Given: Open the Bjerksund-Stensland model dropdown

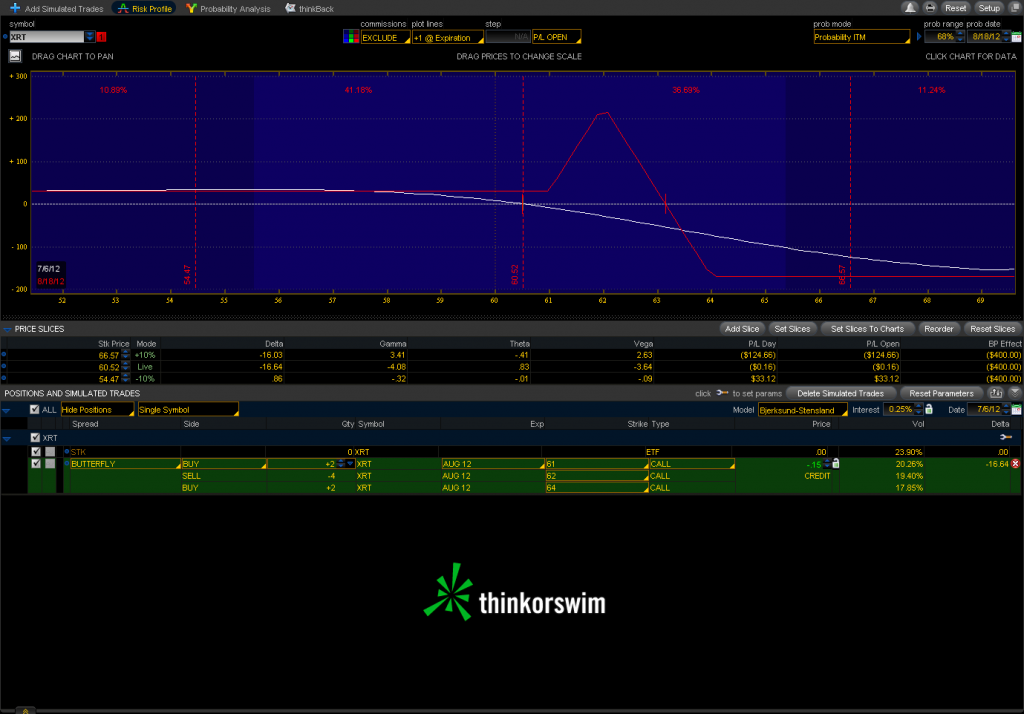Looking at the screenshot, I should [803, 410].
